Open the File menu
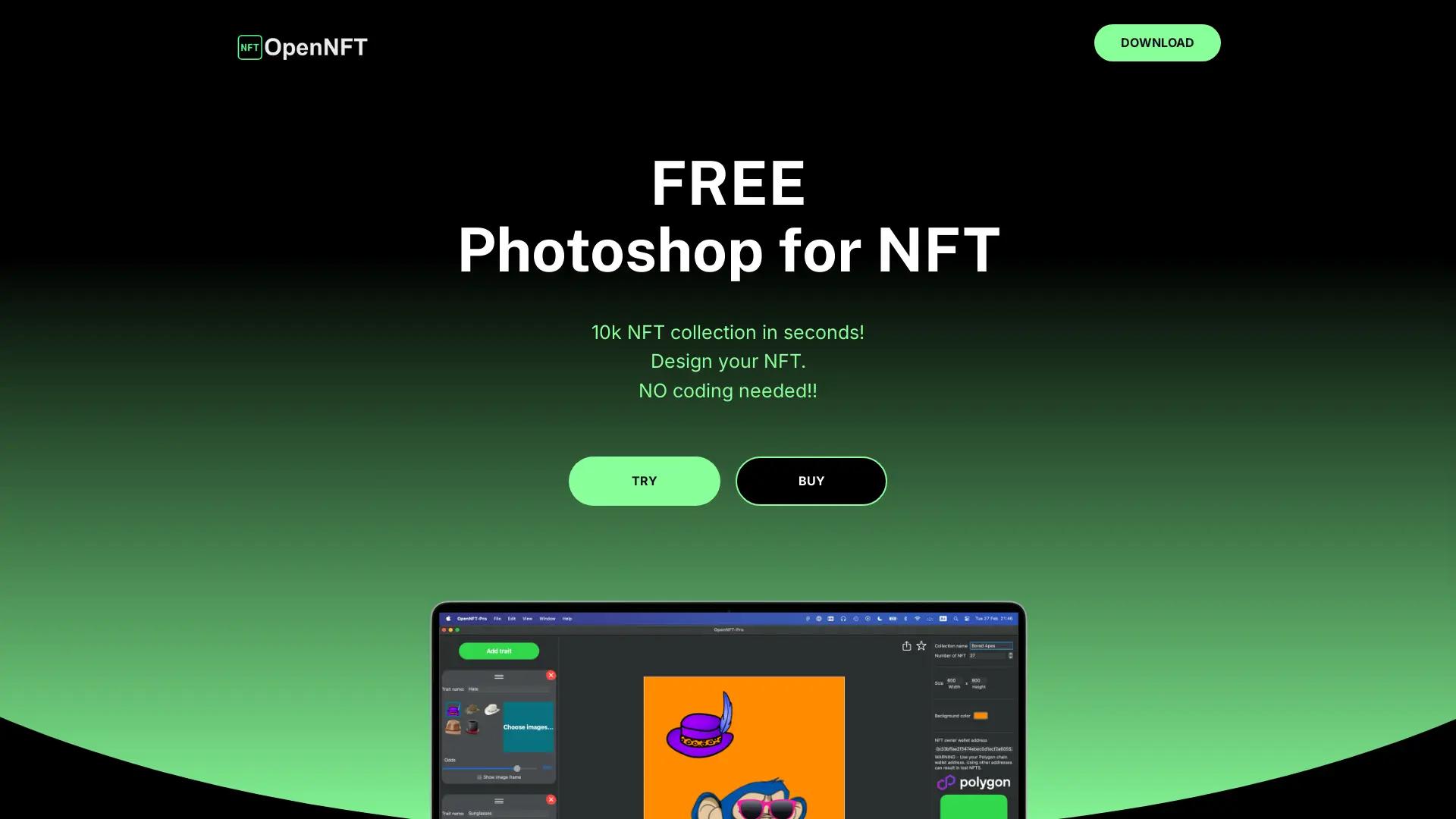Screen dimensions: 1456x819 497,618
